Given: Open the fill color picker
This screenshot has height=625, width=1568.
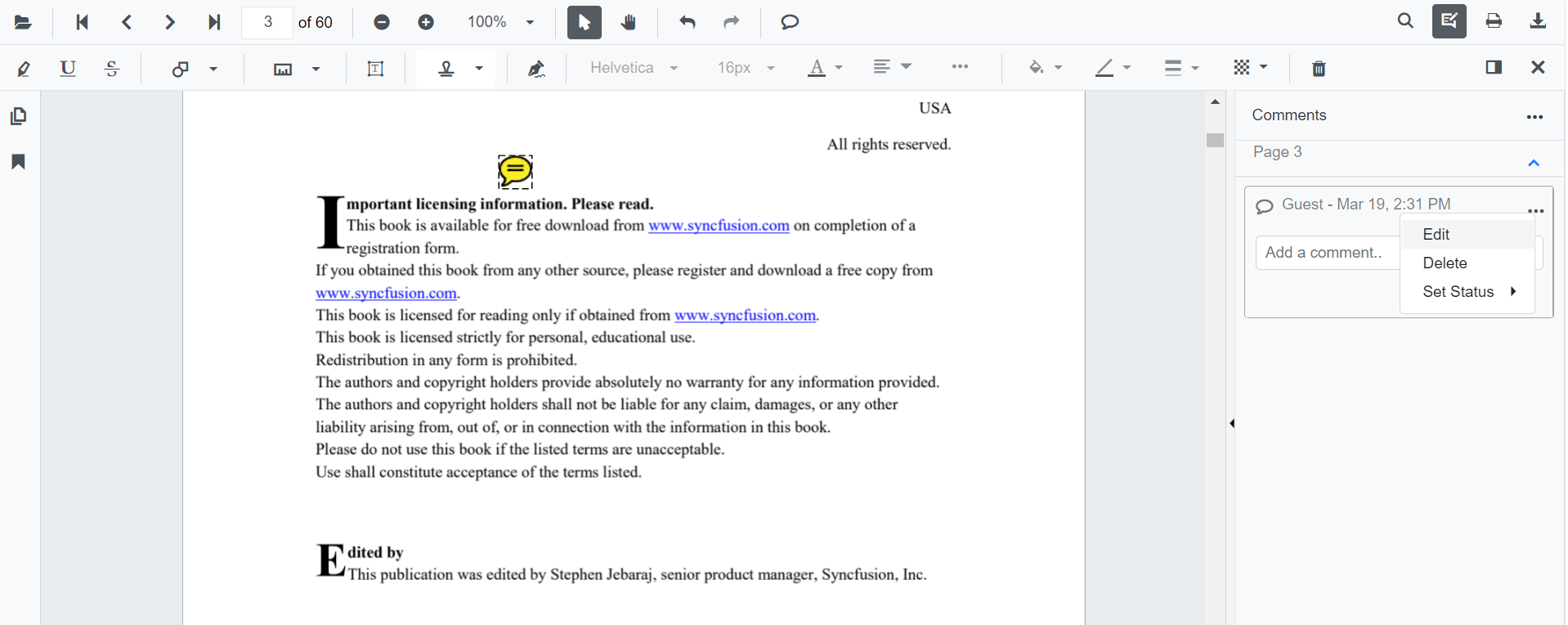Looking at the screenshot, I should point(1045,68).
